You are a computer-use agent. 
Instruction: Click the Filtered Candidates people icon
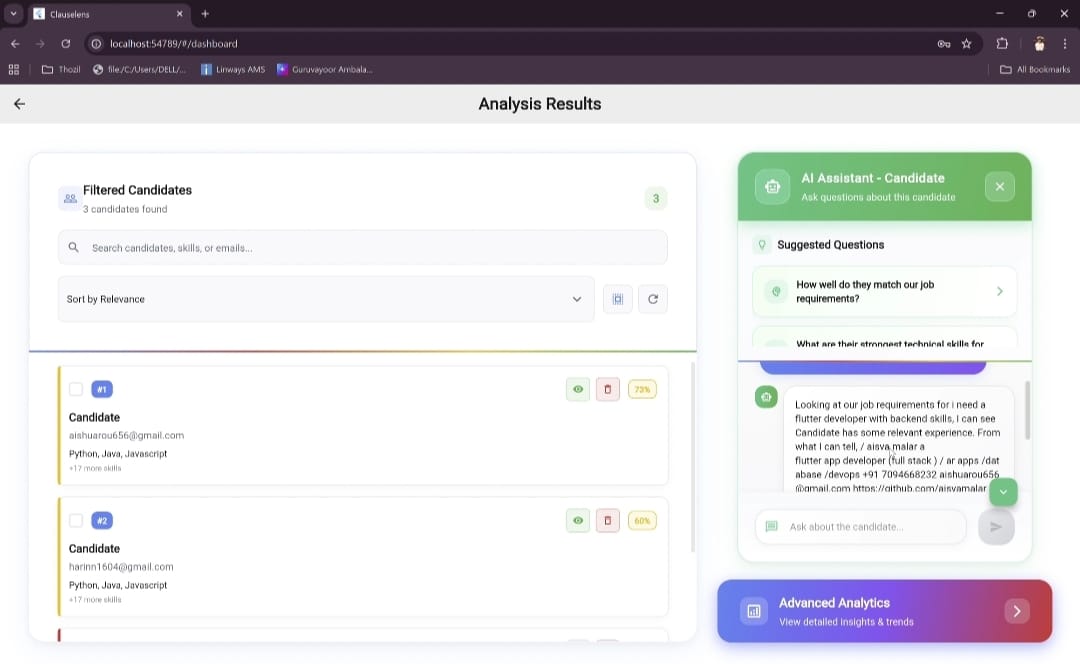coord(70,198)
